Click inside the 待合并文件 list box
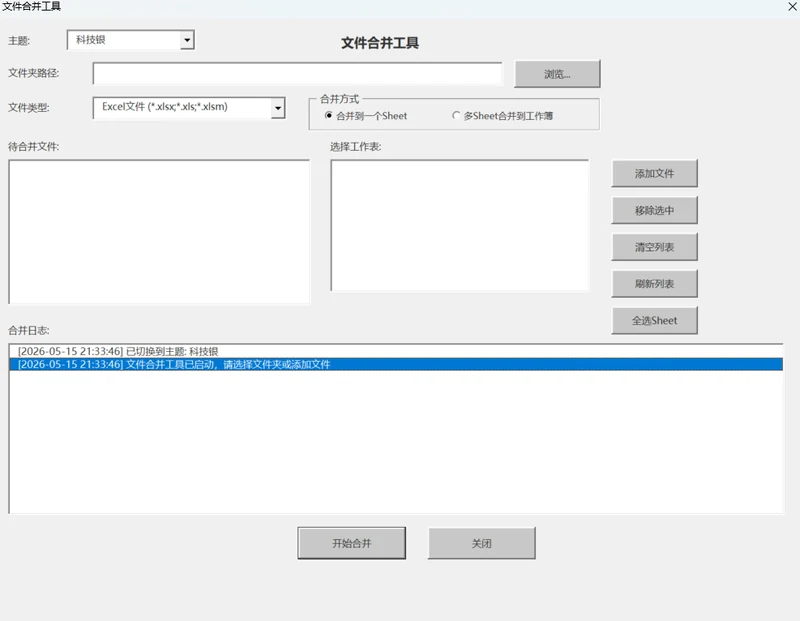 point(159,232)
